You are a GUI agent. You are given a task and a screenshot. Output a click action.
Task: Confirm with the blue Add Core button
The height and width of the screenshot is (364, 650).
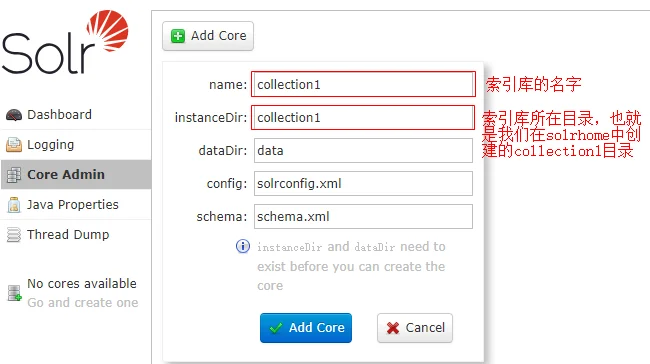(306, 328)
